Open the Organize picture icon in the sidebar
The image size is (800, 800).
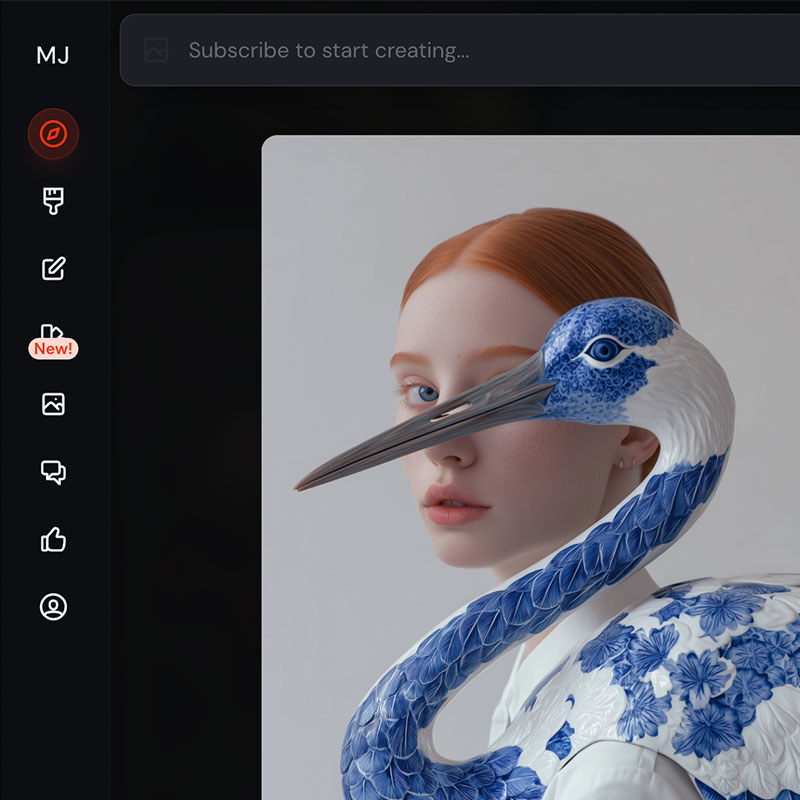[x=53, y=404]
